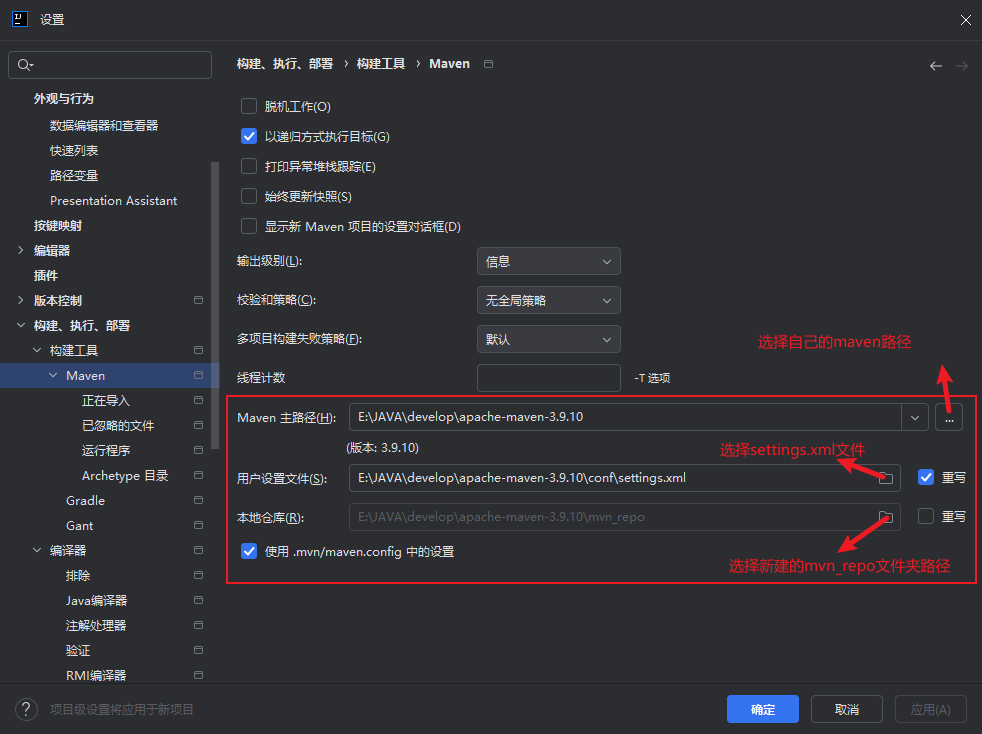982x734 pixels.
Task: Open the Multiproject build fail policy dropdown
Action: point(548,340)
